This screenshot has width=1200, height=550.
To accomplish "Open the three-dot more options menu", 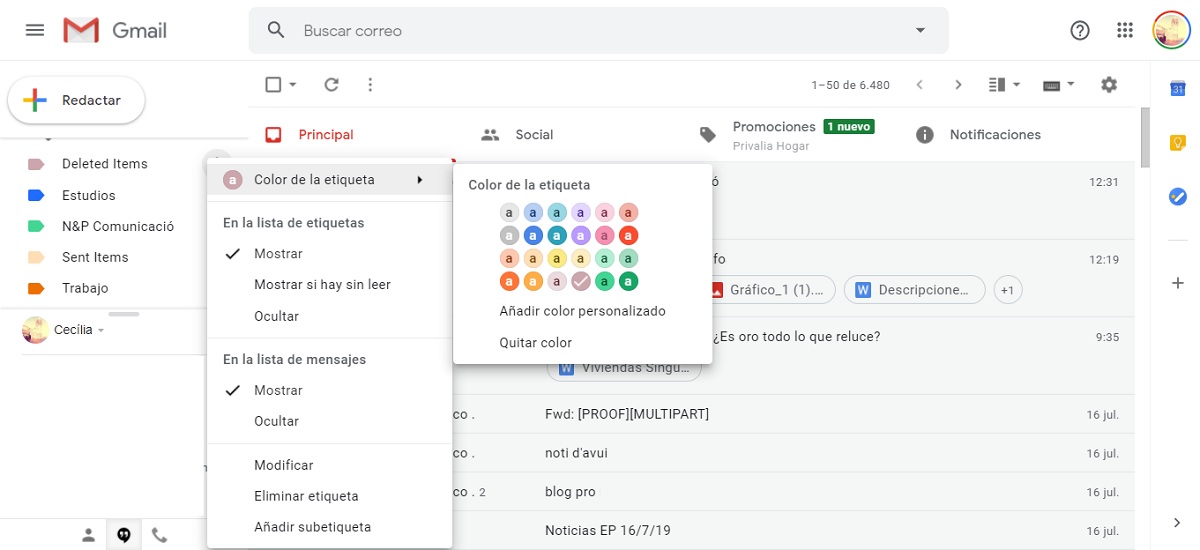I will coord(370,85).
